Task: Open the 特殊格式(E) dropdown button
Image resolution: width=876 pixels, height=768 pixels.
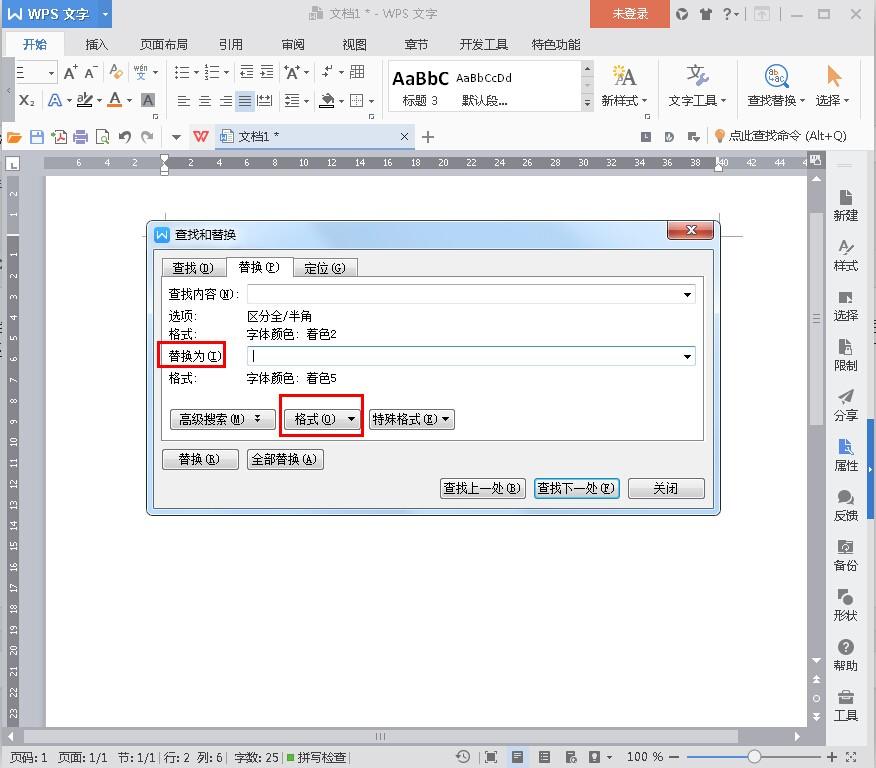Action: click(x=412, y=419)
